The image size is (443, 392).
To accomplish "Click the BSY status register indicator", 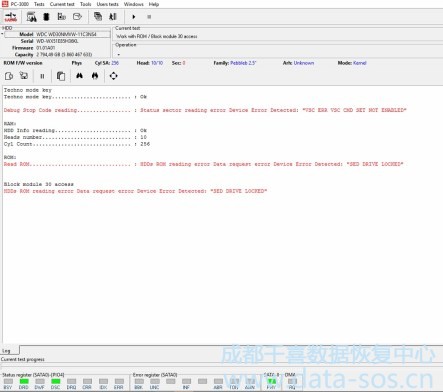I will coord(8,381).
